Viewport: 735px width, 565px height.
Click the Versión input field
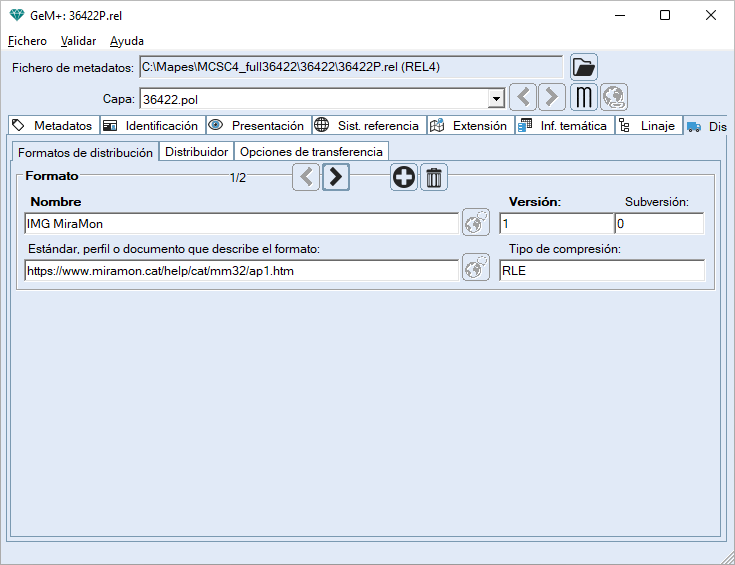coord(555,224)
